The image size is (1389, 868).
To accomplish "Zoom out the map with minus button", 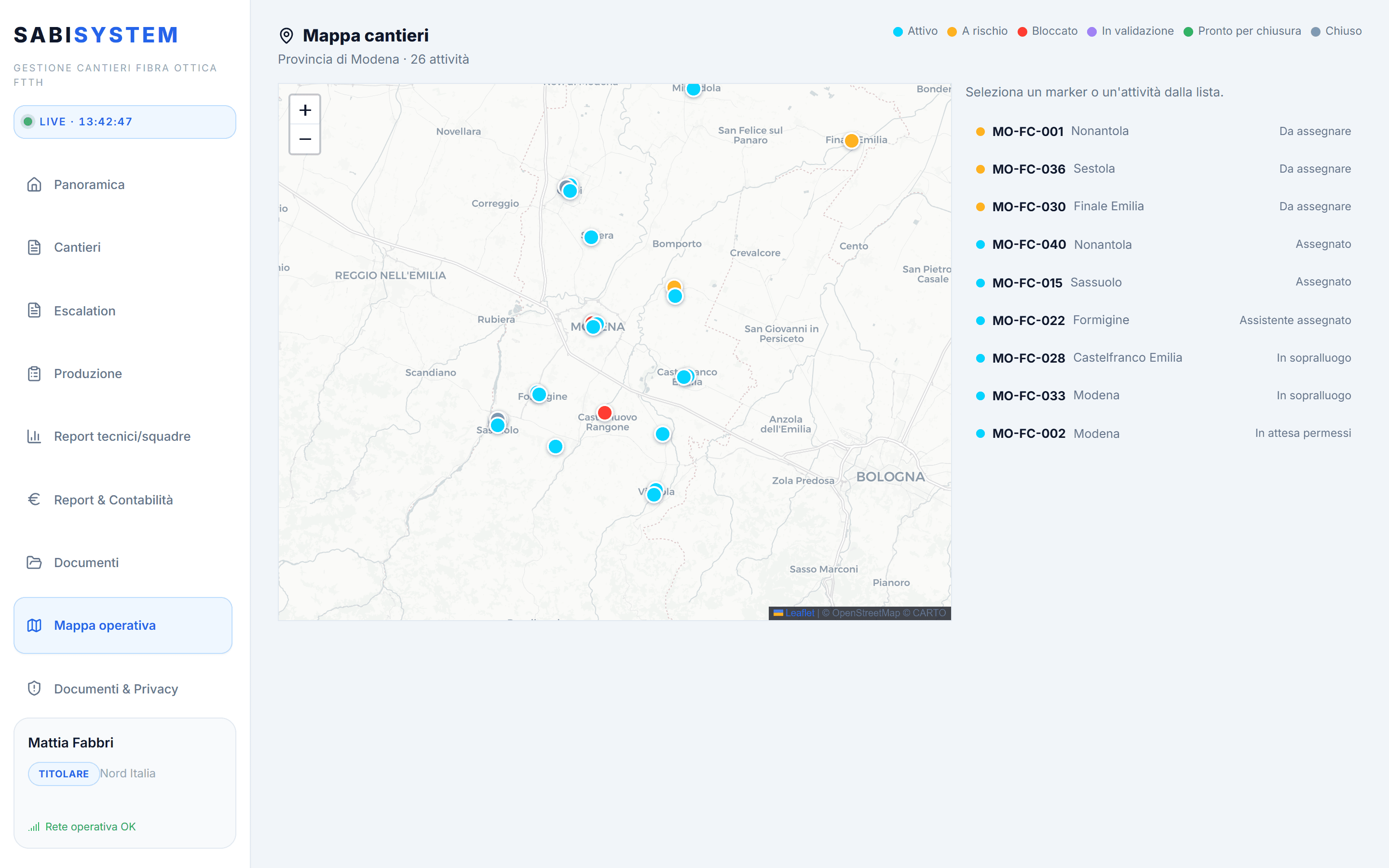I will [305, 139].
